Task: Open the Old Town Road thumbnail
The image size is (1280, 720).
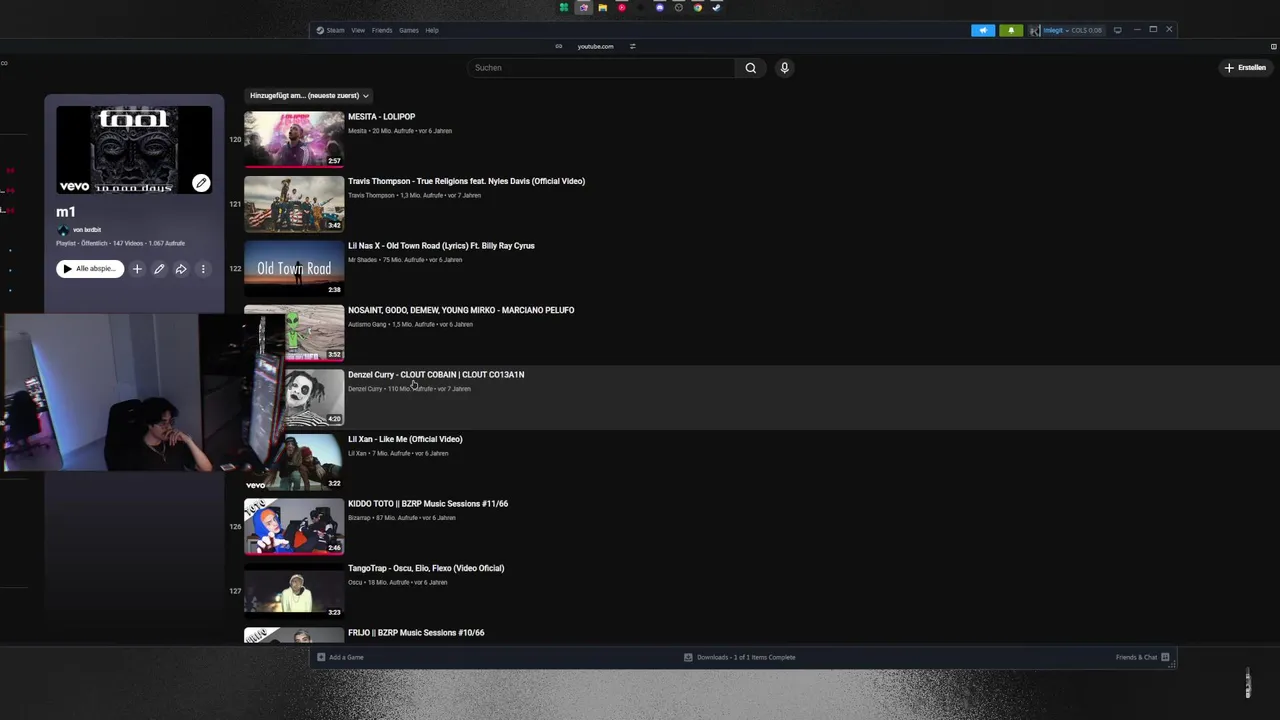Action: coord(294,268)
